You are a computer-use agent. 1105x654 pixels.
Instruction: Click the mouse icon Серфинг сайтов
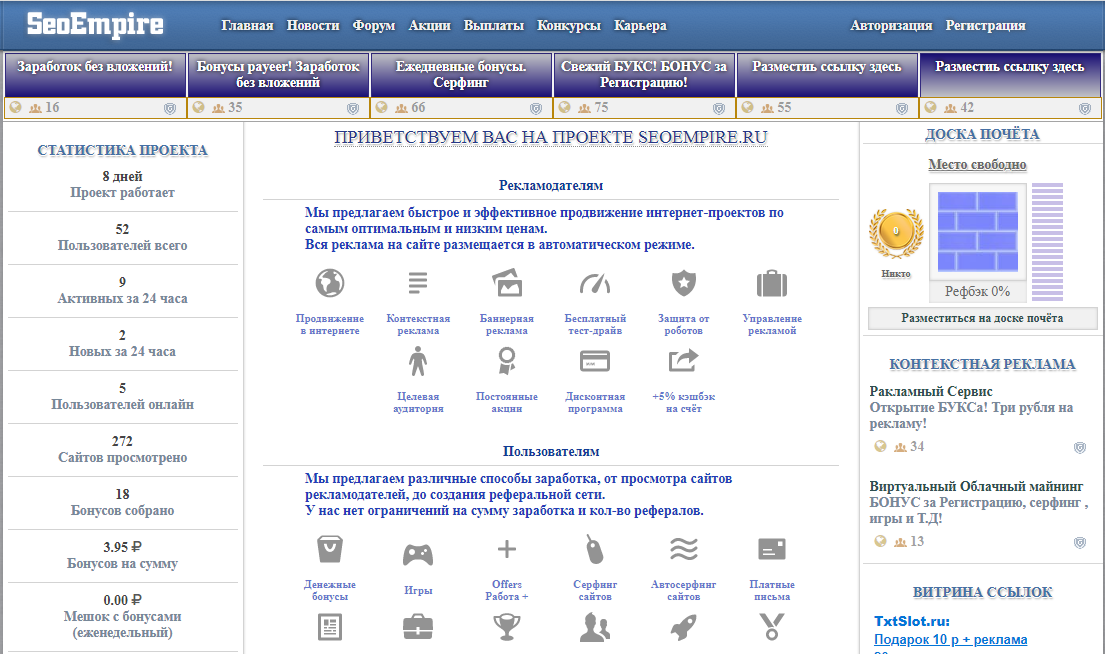(594, 549)
